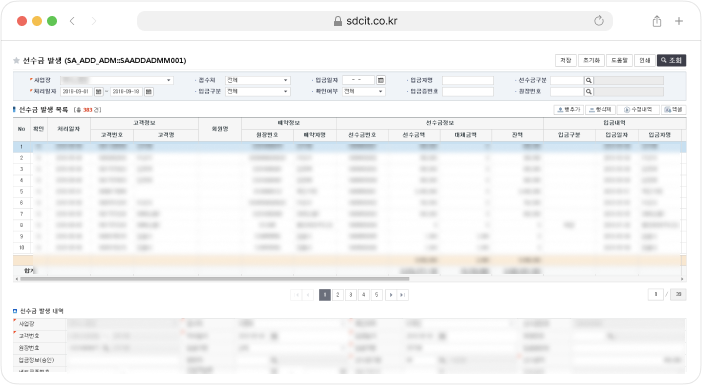Go to the next page arrow

click(x=391, y=295)
